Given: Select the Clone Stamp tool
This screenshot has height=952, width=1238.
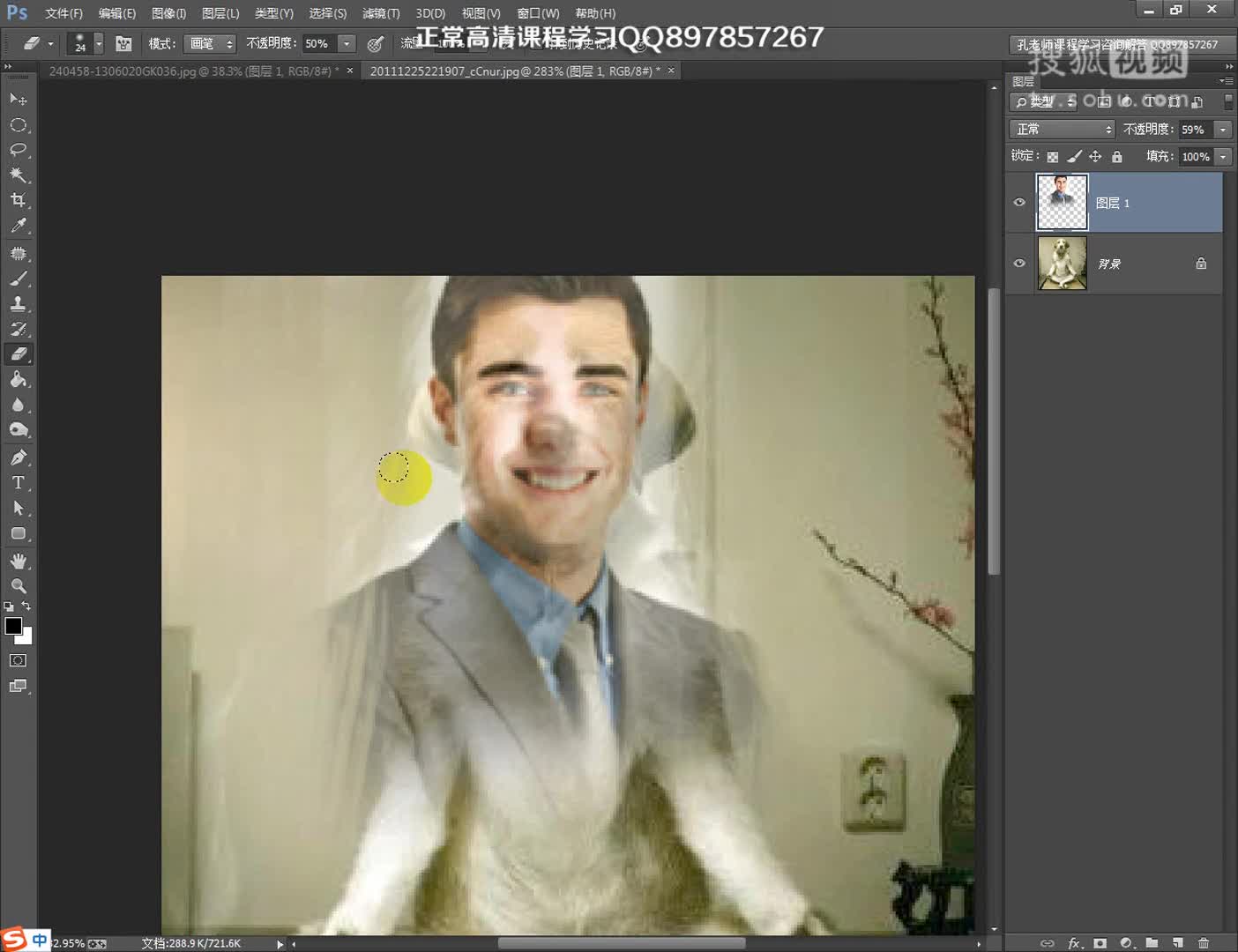Looking at the screenshot, I should (18, 304).
